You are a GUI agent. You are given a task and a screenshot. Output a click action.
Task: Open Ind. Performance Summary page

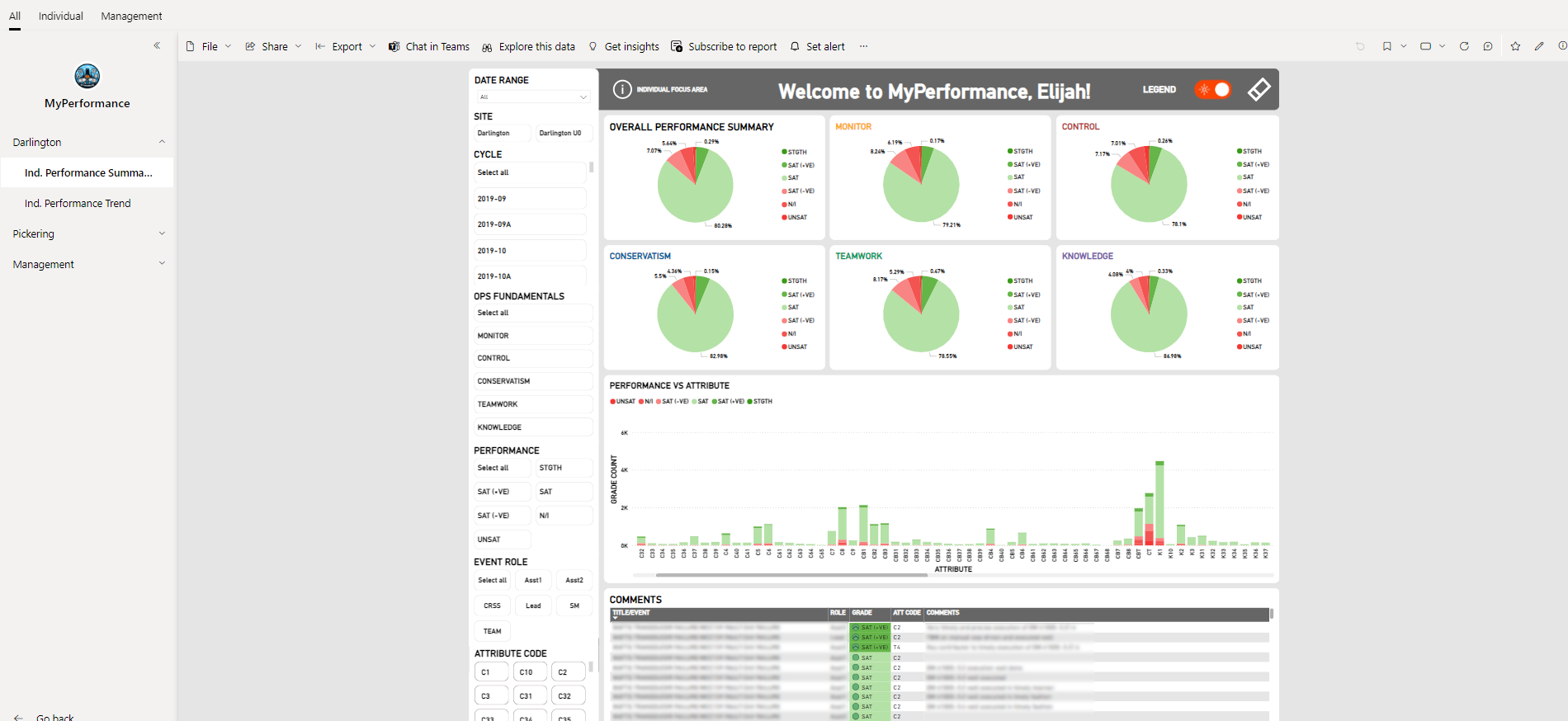87,172
